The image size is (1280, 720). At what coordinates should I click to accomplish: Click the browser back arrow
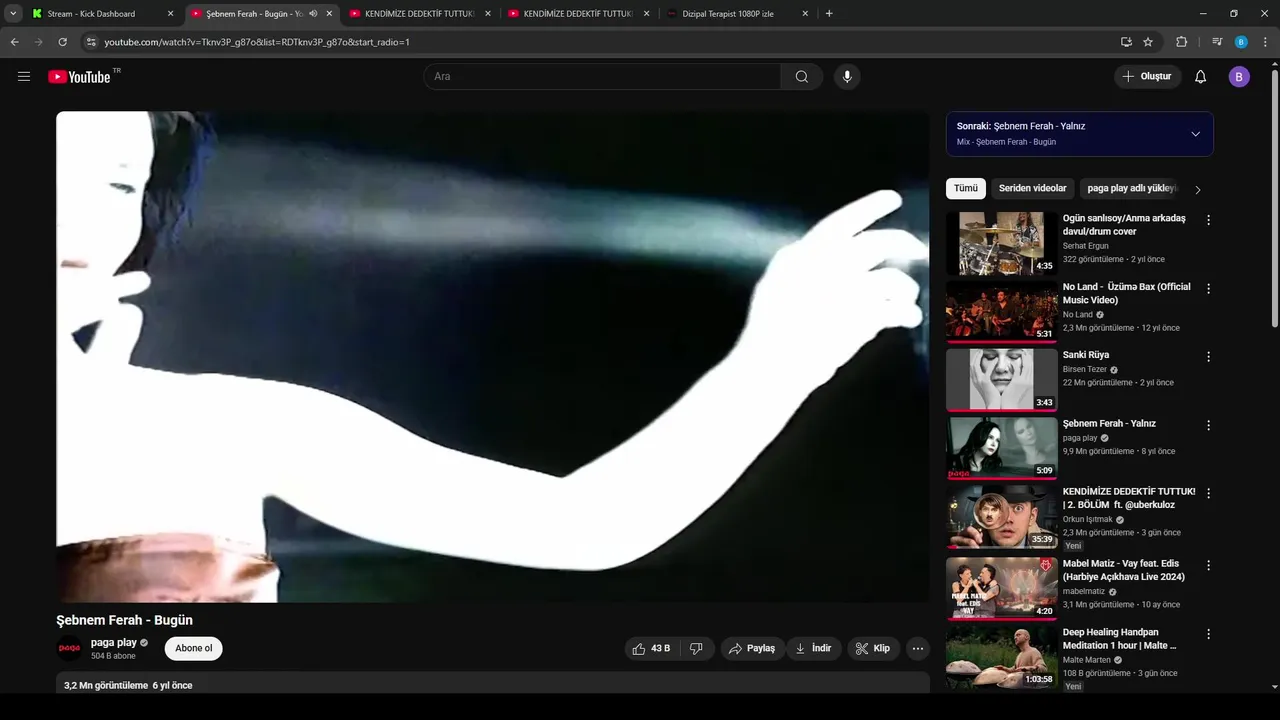(14, 42)
